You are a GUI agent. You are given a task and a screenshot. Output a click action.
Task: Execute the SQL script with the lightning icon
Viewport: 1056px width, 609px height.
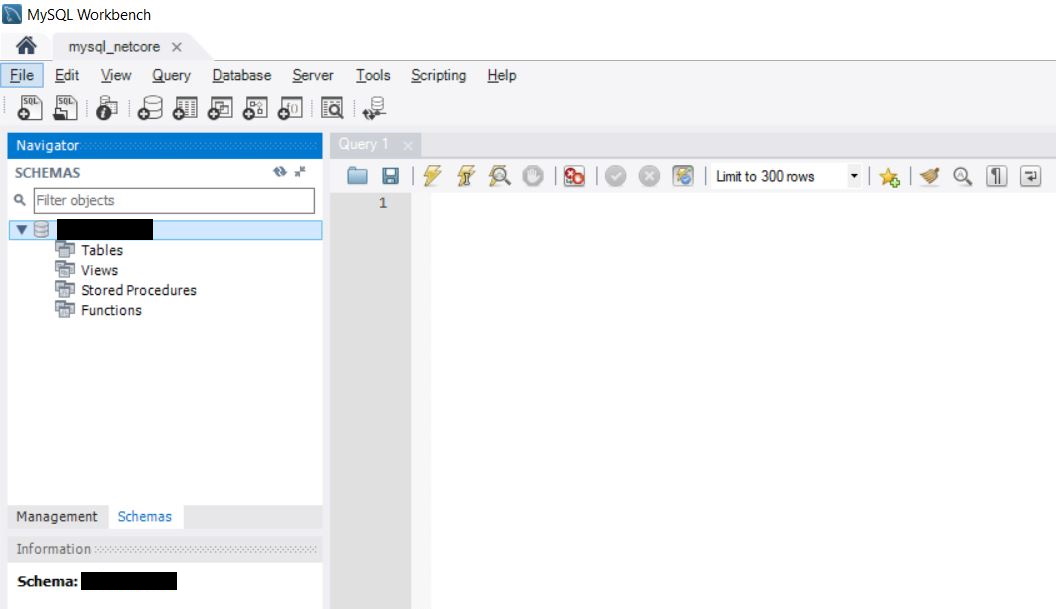coord(432,176)
